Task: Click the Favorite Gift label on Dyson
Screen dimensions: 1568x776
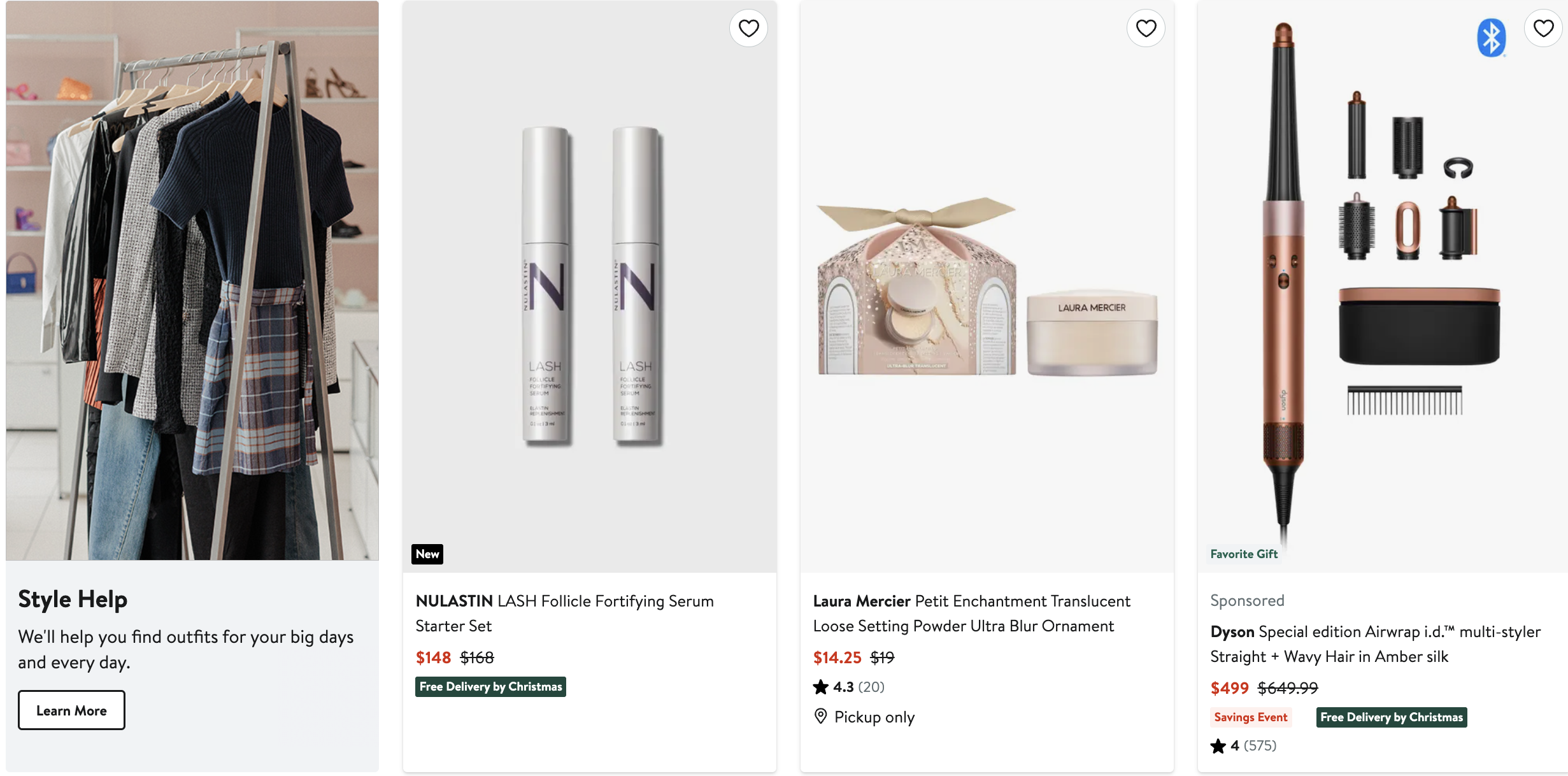Action: 1244,554
